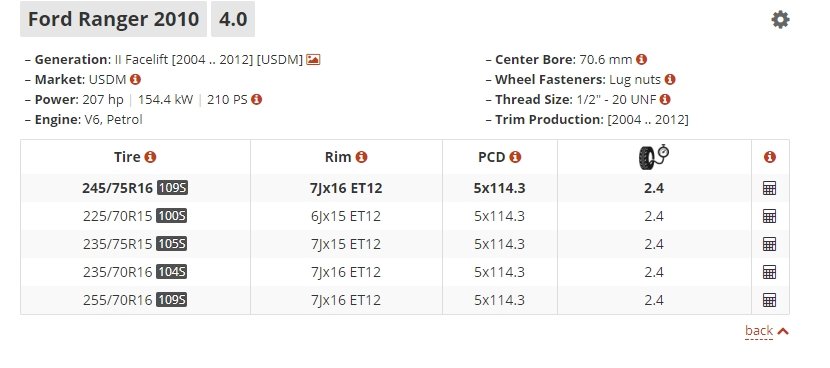Viewport: 830px width, 368px height.
Task: Click Center Bore info icon
Action: tap(642, 59)
